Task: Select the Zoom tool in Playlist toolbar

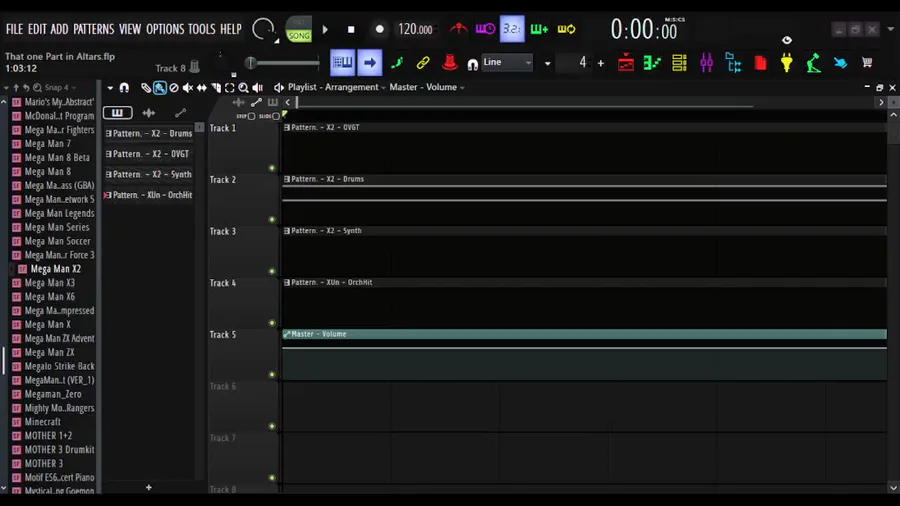Action: [x=243, y=88]
